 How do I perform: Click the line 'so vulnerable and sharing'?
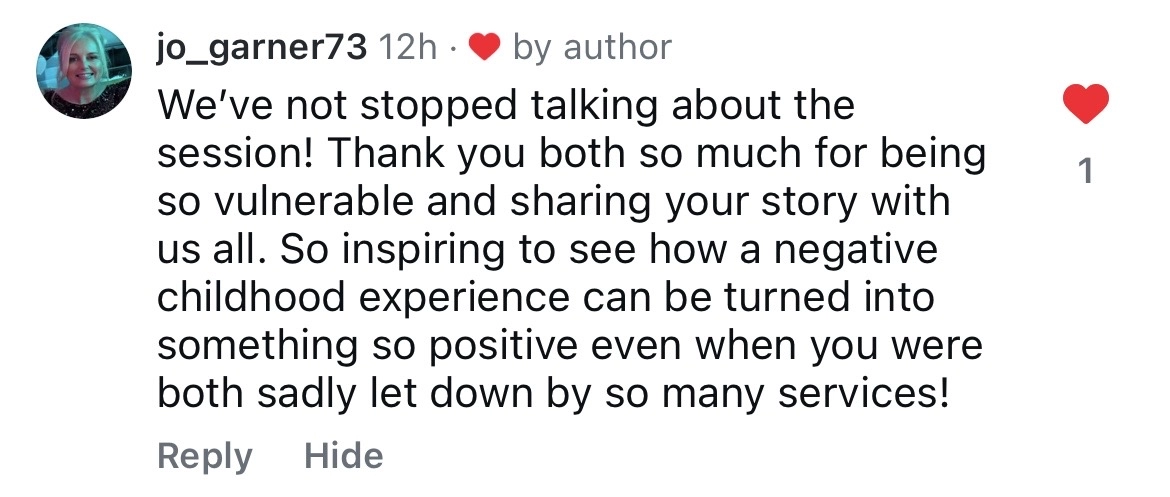[553, 202]
